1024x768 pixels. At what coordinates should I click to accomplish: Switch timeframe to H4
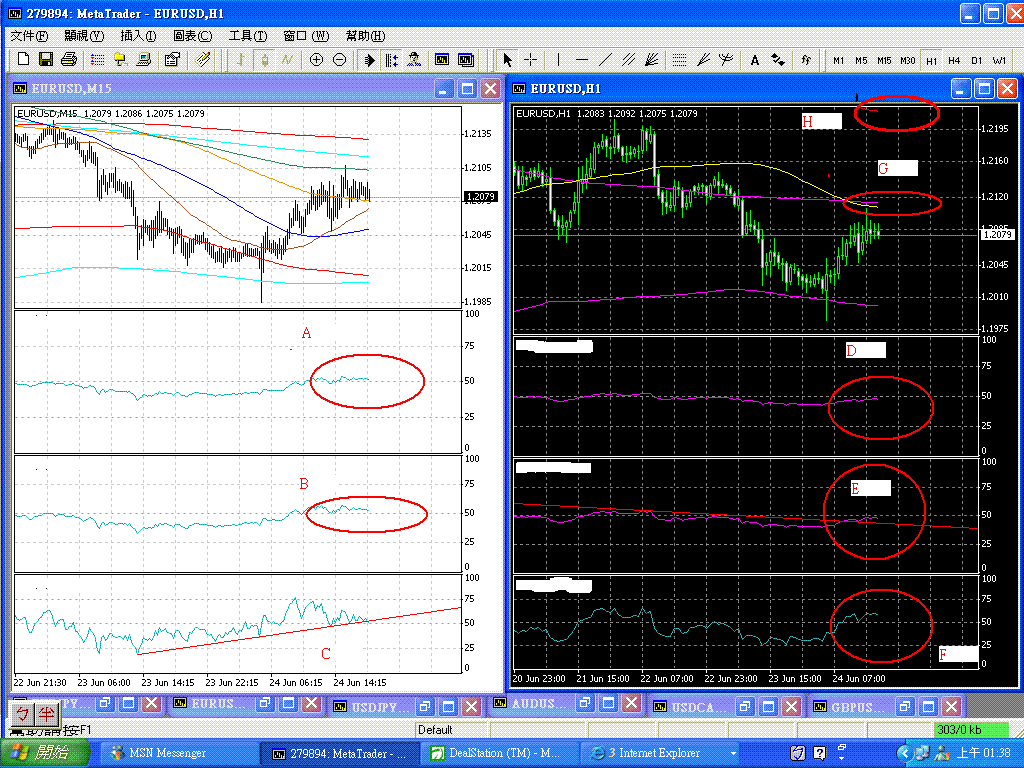954,60
